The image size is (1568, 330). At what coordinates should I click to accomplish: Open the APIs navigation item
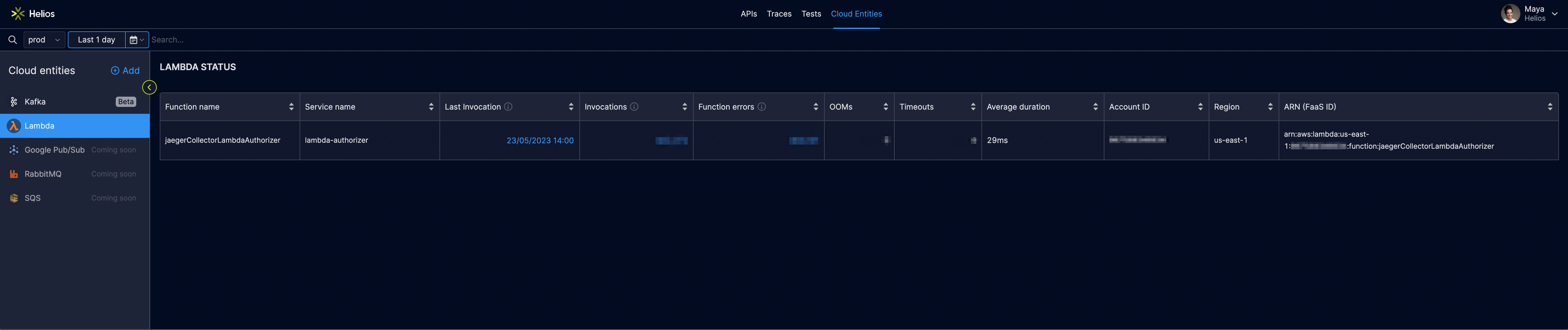(748, 13)
